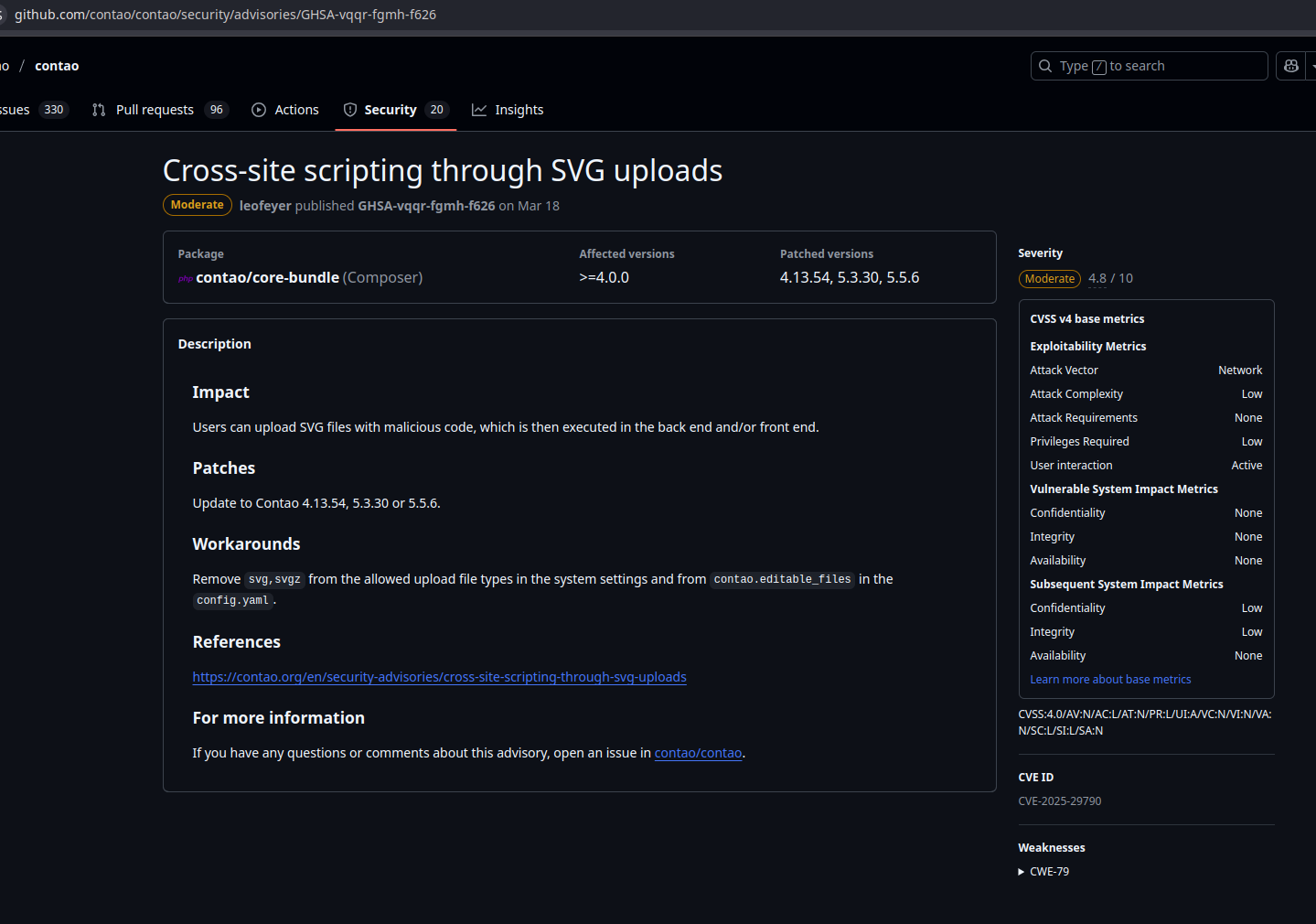Screen dimensions: 1316x924
Task: Open the contao.org security advisory reference link
Action: click(x=439, y=677)
